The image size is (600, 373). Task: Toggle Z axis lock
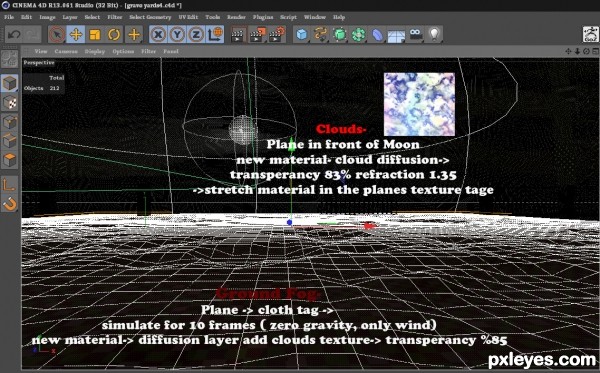196,35
